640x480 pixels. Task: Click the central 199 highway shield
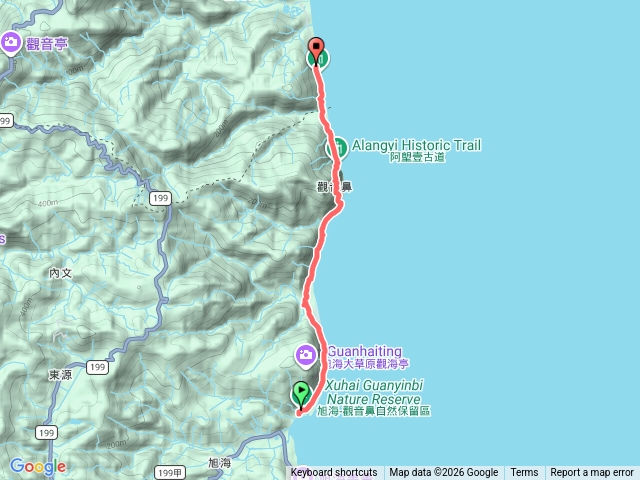(x=160, y=198)
